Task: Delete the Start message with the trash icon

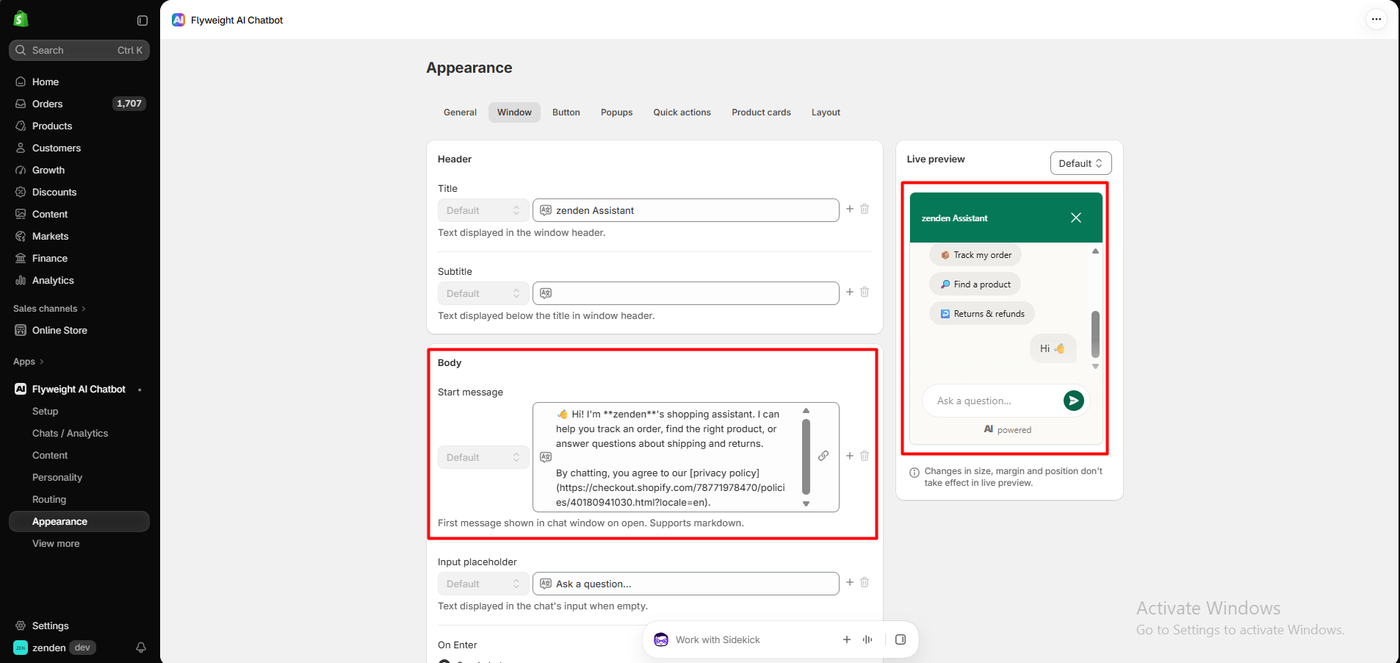Action: [x=865, y=456]
